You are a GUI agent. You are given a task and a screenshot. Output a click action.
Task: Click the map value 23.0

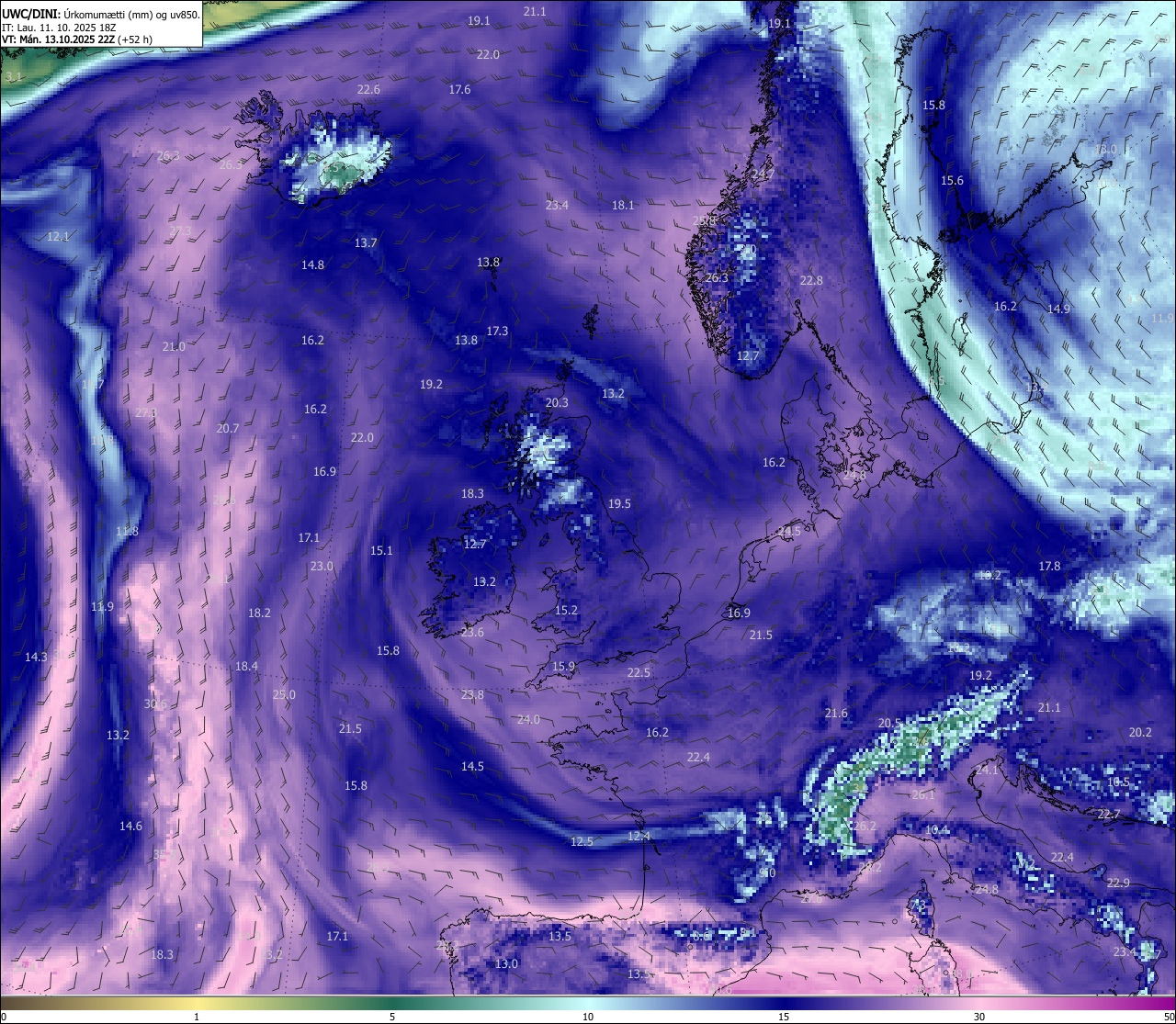point(322,566)
